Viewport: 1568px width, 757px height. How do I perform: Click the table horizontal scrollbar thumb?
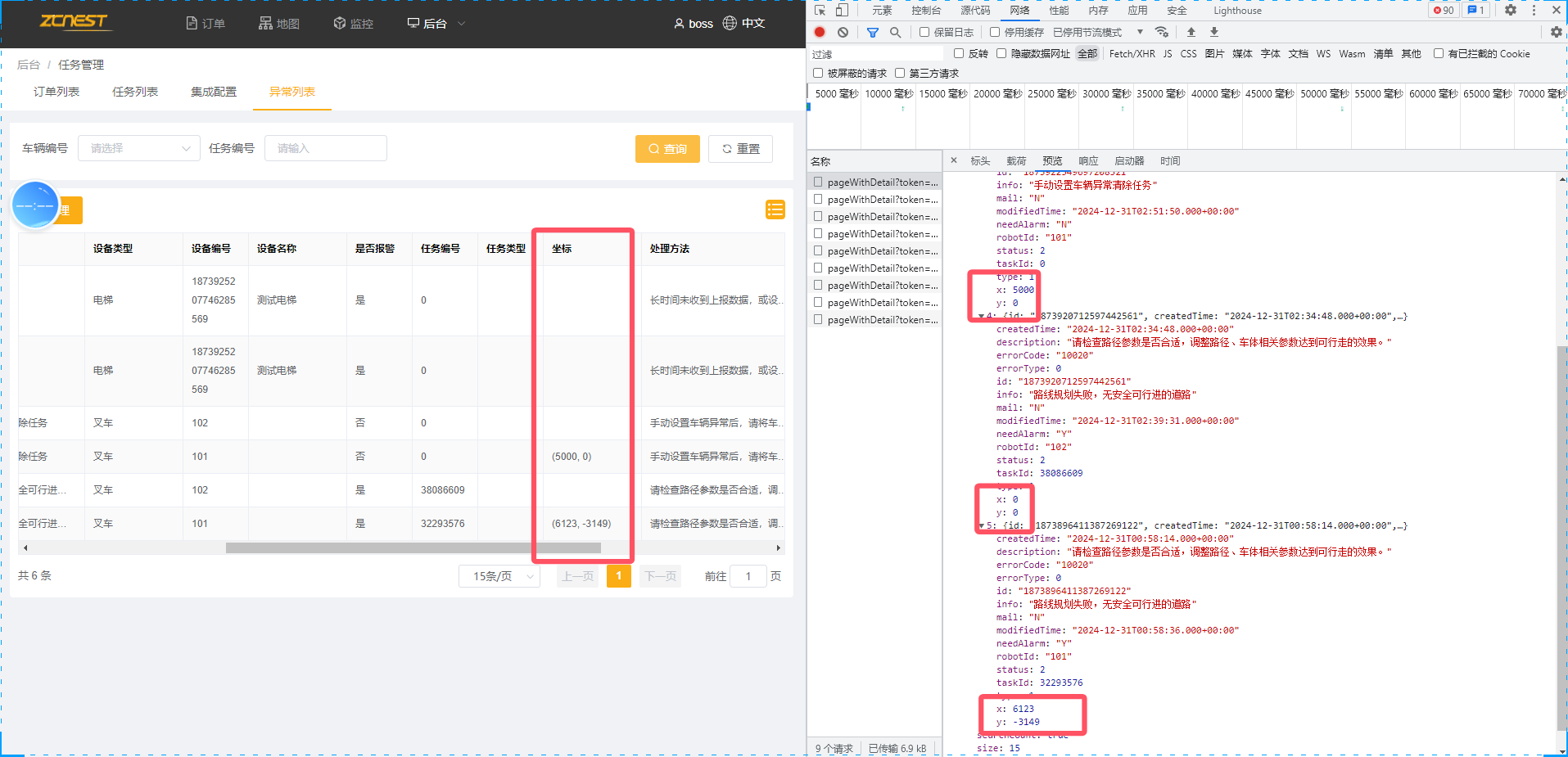[413, 547]
